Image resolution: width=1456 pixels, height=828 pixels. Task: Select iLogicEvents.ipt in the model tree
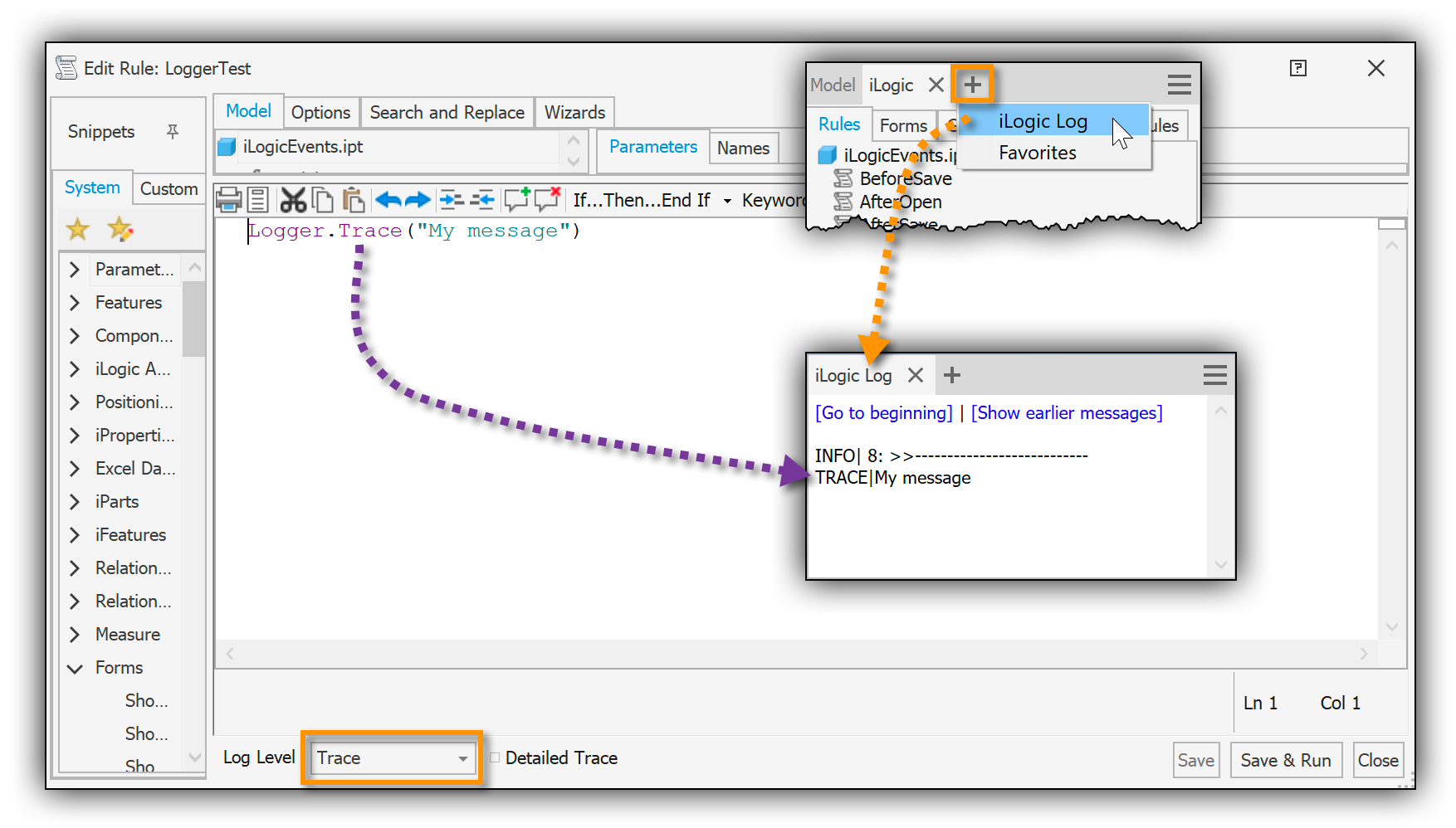302,147
